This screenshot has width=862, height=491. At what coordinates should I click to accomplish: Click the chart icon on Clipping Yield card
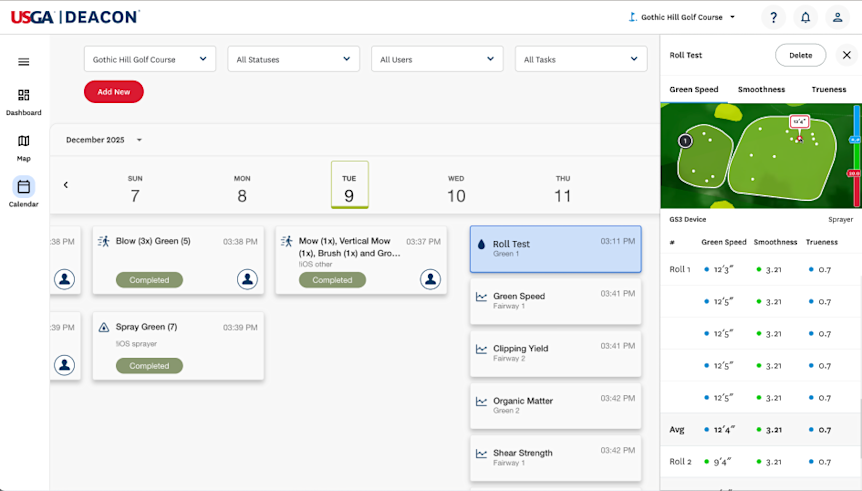482,349
